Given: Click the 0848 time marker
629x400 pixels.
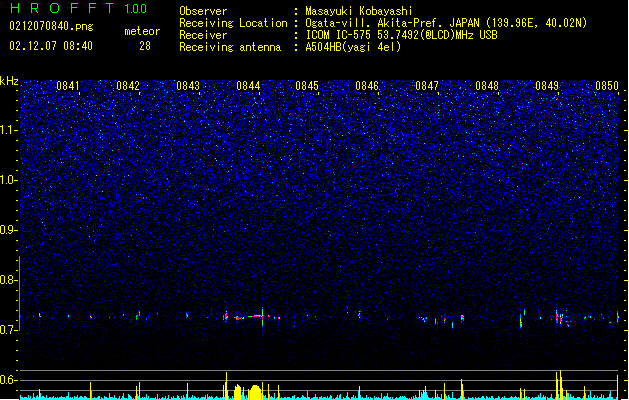Looking at the screenshot, I should 487,86.
